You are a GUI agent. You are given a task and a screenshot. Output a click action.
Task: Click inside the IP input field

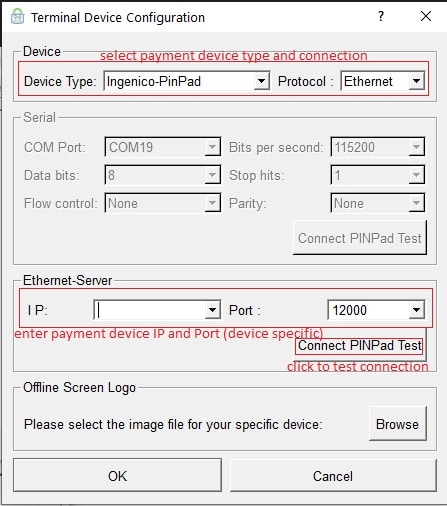point(150,310)
